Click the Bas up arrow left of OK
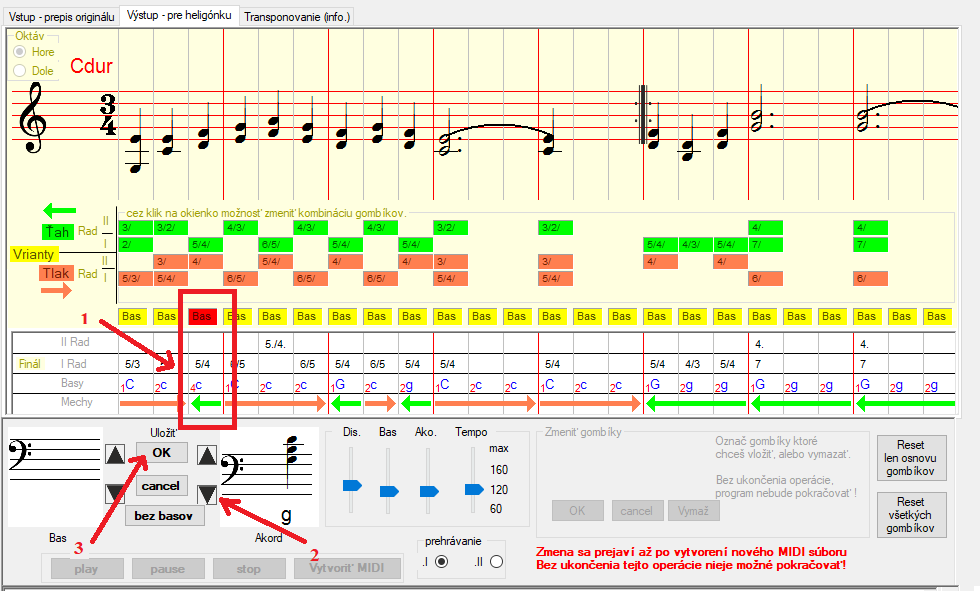 point(116,455)
